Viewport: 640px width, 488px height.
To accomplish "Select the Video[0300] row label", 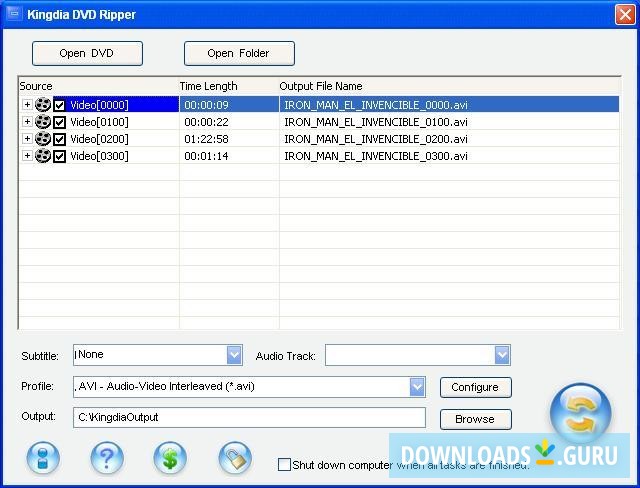I will click(99, 156).
